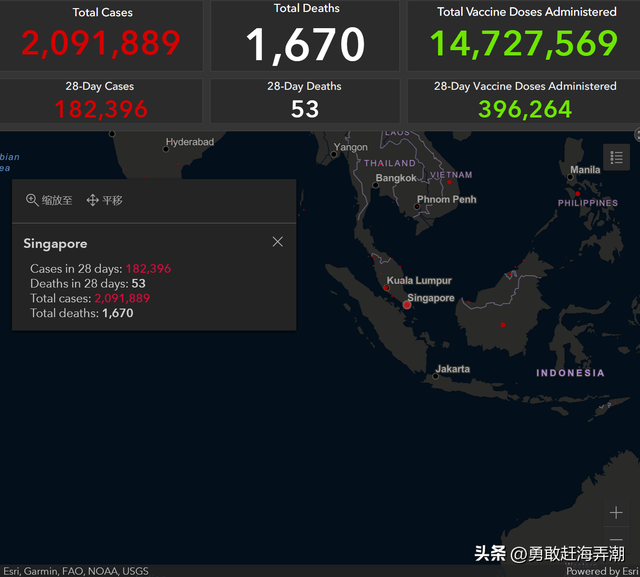Select the red dot on Borneo

[503, 325]
